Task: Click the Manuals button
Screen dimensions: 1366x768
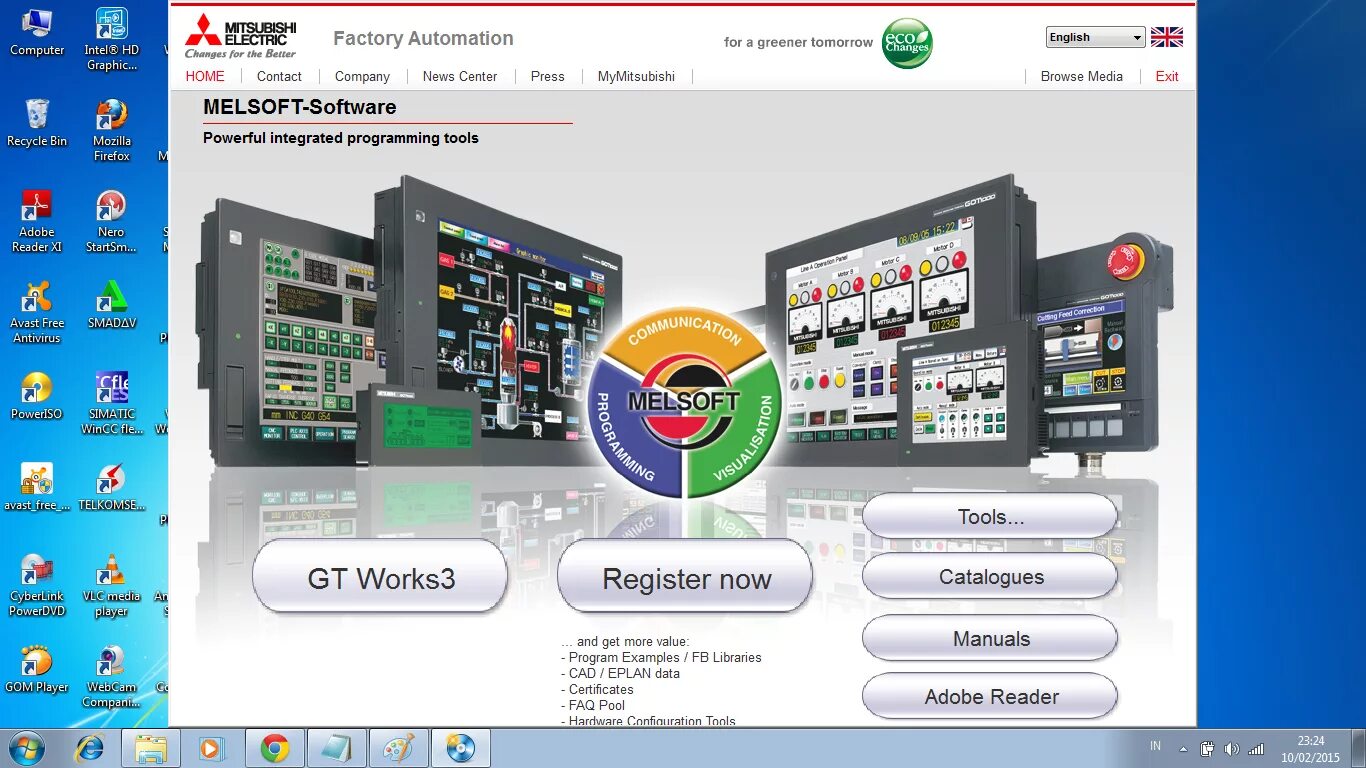Action: click(990, 638)
